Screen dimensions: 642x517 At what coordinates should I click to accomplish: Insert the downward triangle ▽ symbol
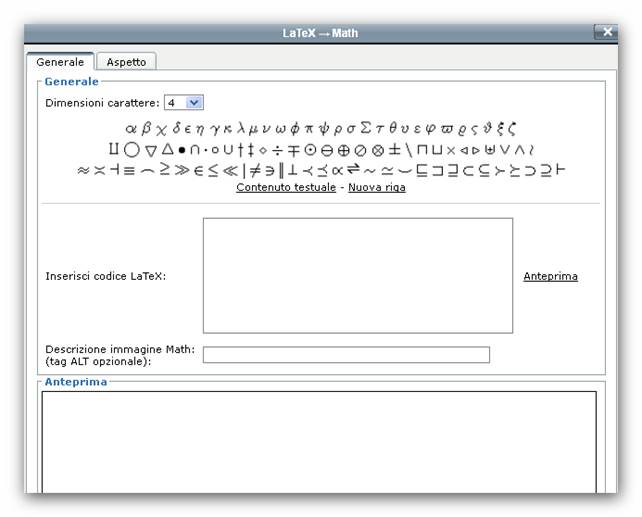pos(151,151)
